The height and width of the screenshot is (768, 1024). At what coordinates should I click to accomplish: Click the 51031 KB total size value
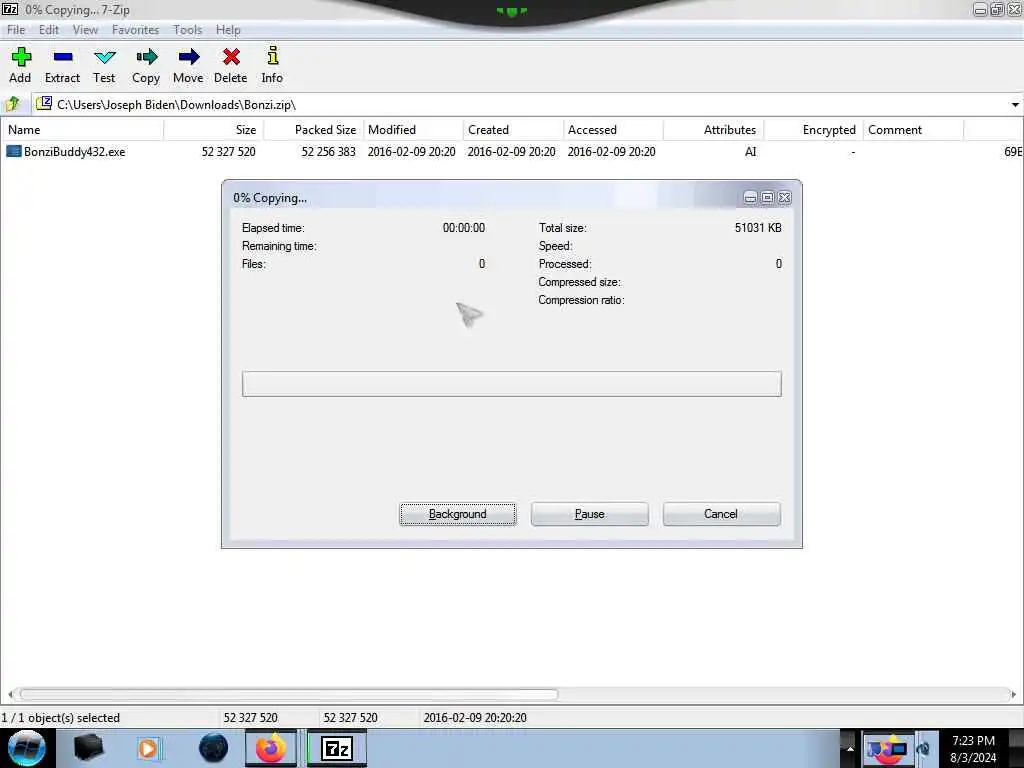click(x=758, y=228)
